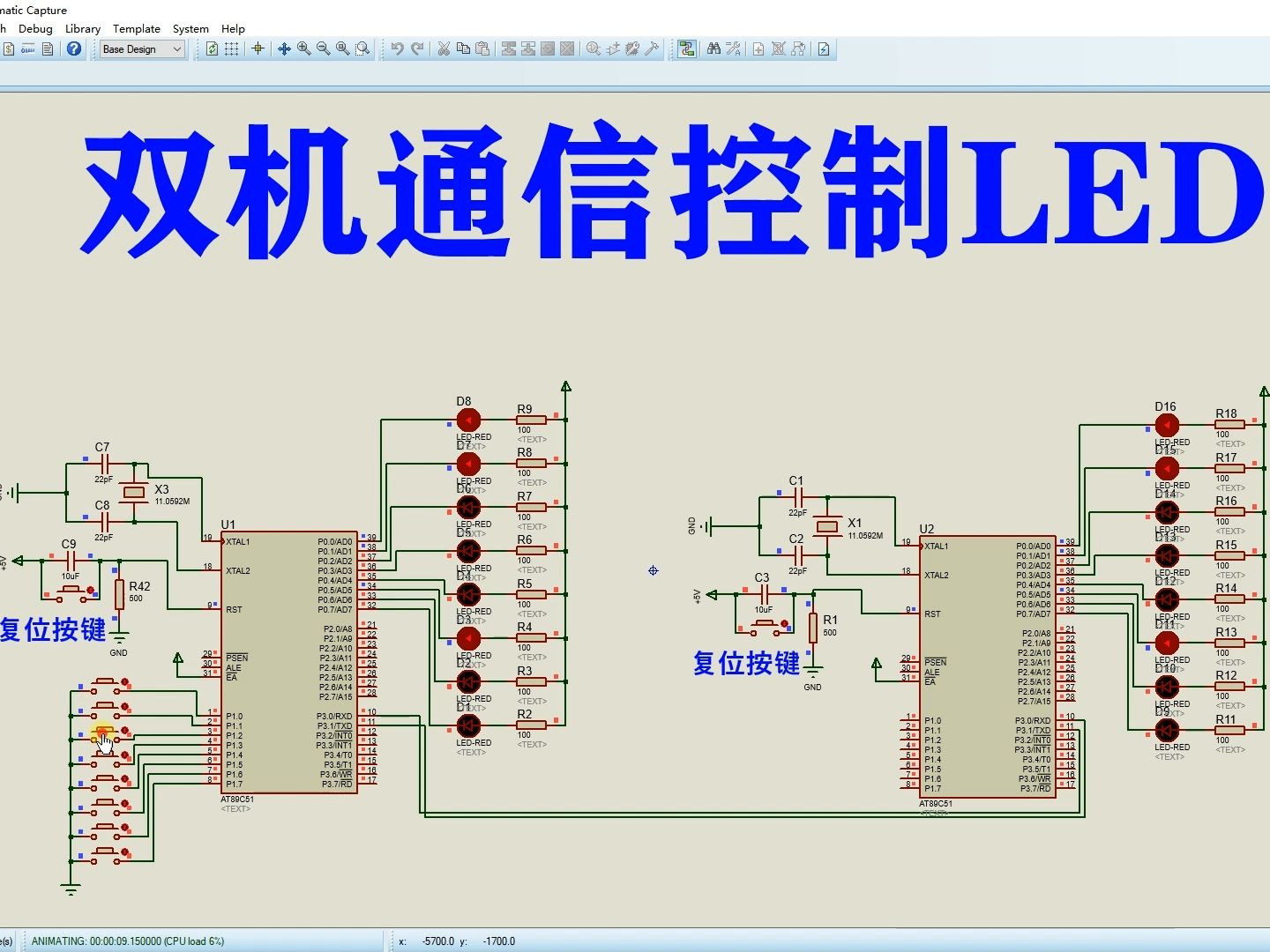Click the Paste toolbar icon

(482, 48)
